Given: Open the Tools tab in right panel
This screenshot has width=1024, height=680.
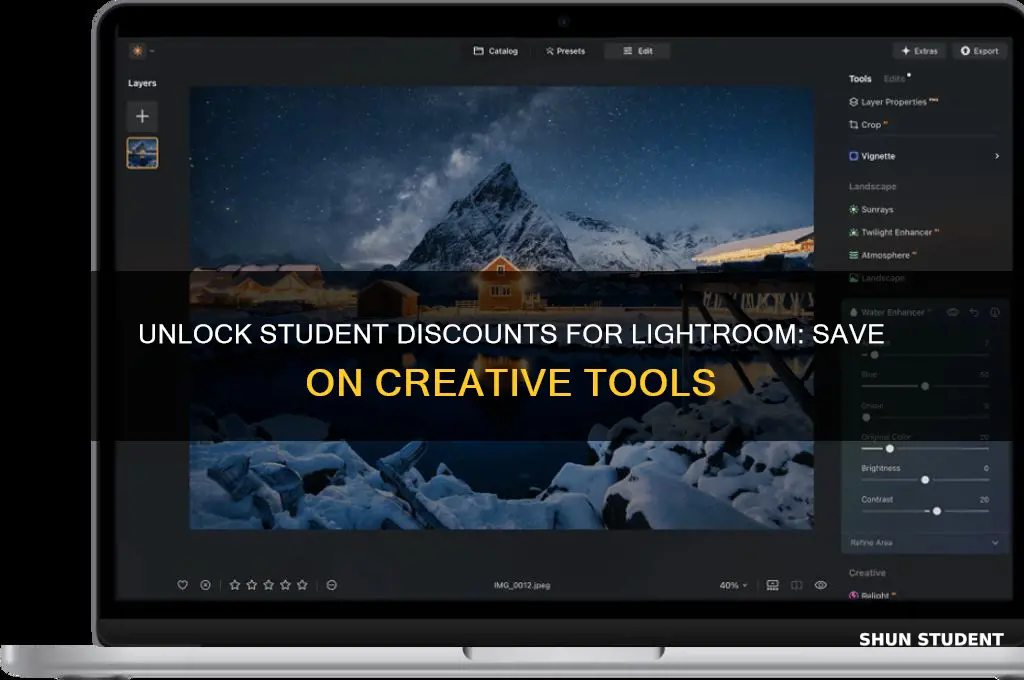Looking at the screenshot, I should [x=860, y=78].
